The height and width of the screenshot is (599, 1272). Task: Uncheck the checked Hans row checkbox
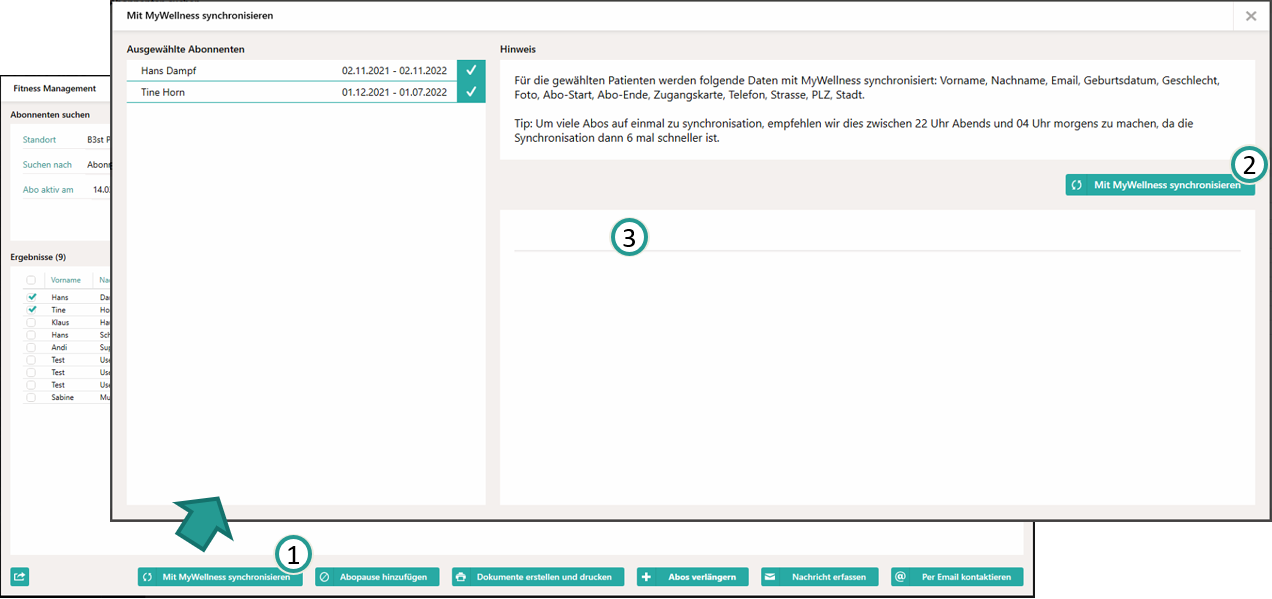point(32,297)
